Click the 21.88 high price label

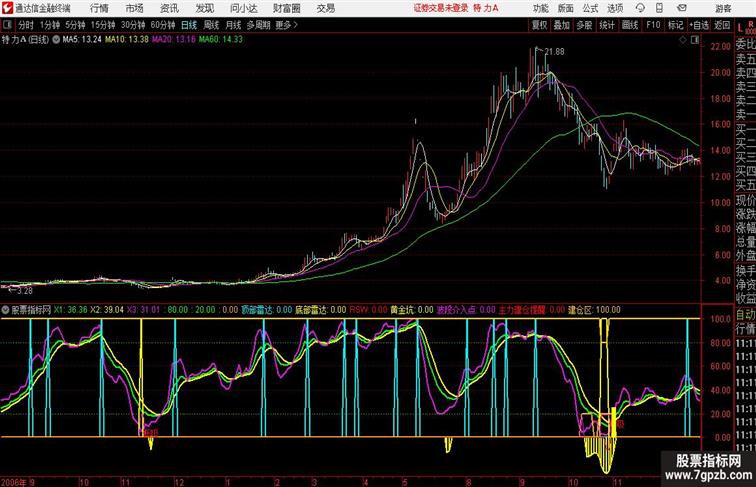[x=554, y=52]
